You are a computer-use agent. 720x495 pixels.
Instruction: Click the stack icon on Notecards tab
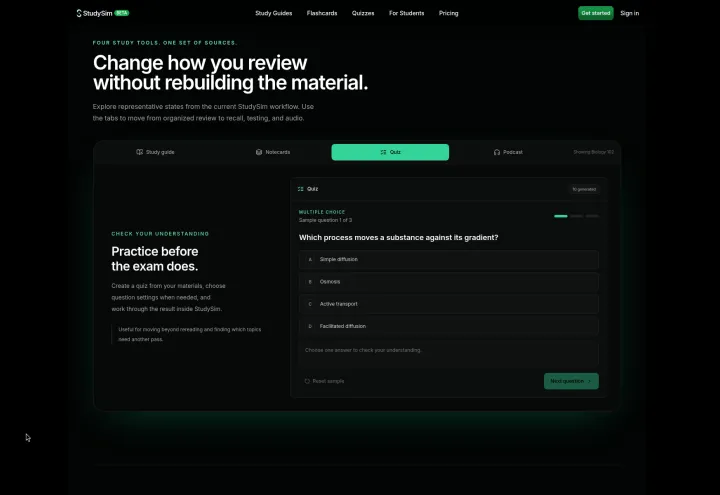(259, 152)
